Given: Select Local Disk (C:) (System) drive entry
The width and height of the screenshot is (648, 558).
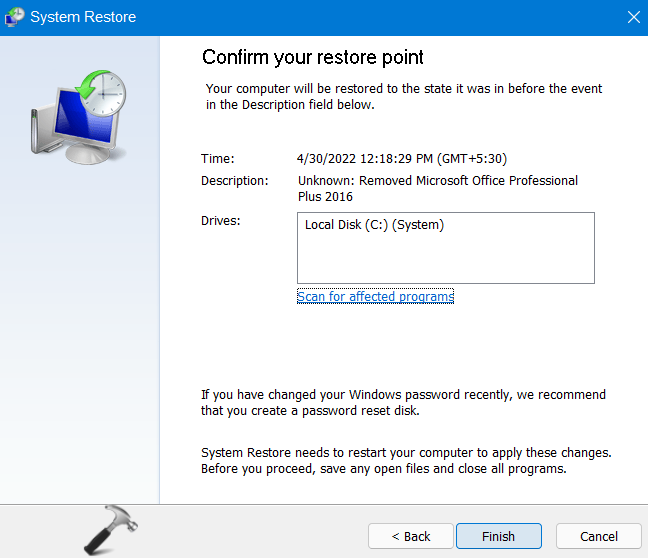Looking at the screenshot, I should pos(374,225).
